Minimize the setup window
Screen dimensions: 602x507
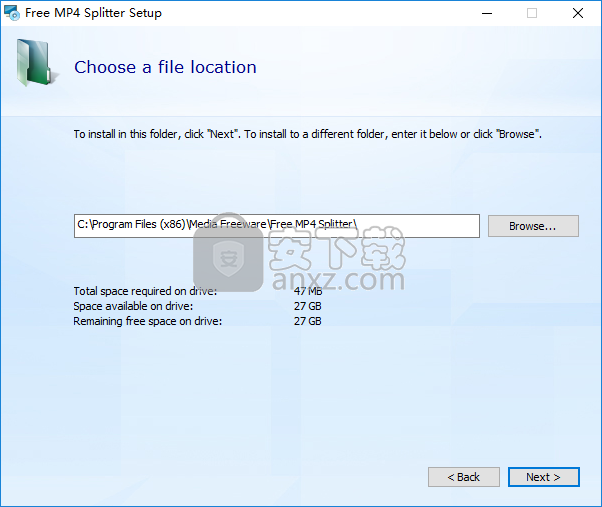(x=487, y=13)
